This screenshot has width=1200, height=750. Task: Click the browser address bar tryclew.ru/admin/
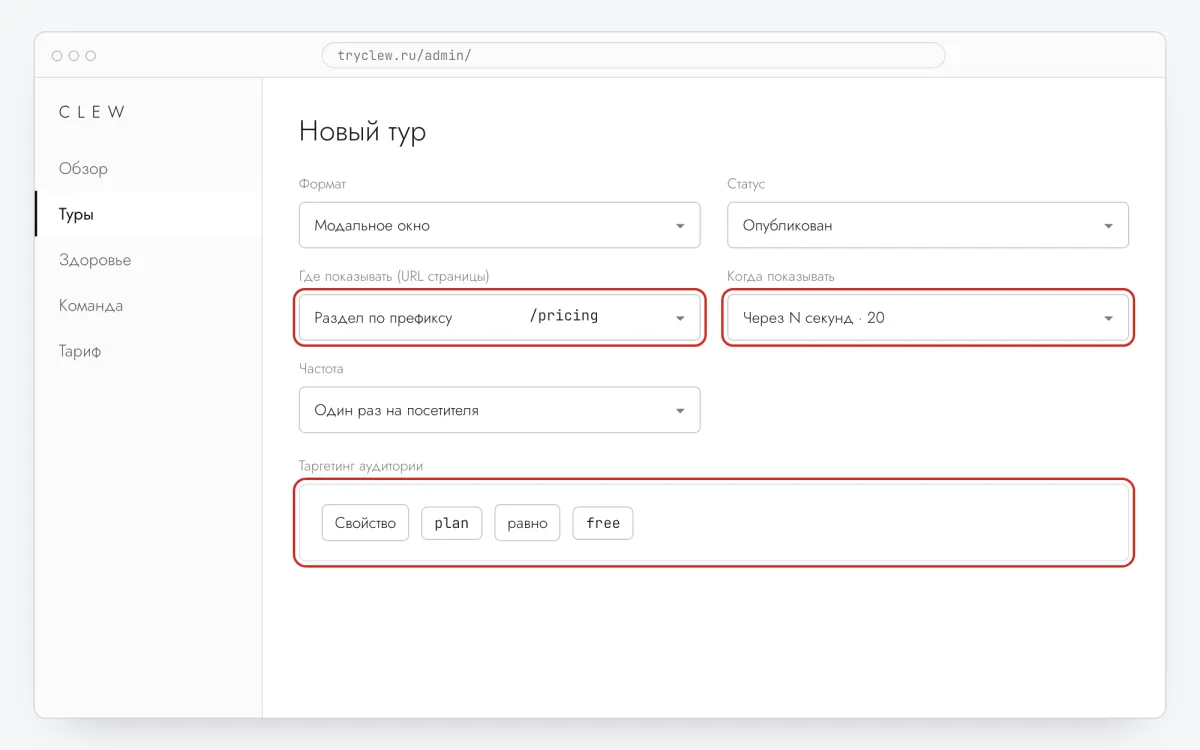tap(633, 55)
